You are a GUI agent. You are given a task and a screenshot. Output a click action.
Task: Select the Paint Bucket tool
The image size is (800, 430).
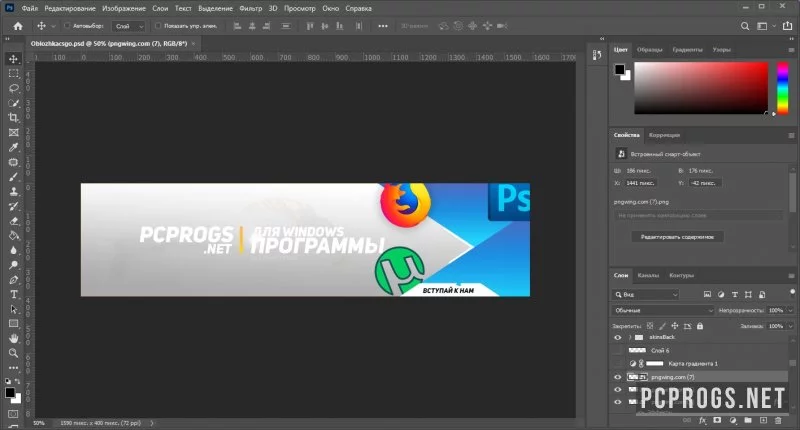(14, 236)
